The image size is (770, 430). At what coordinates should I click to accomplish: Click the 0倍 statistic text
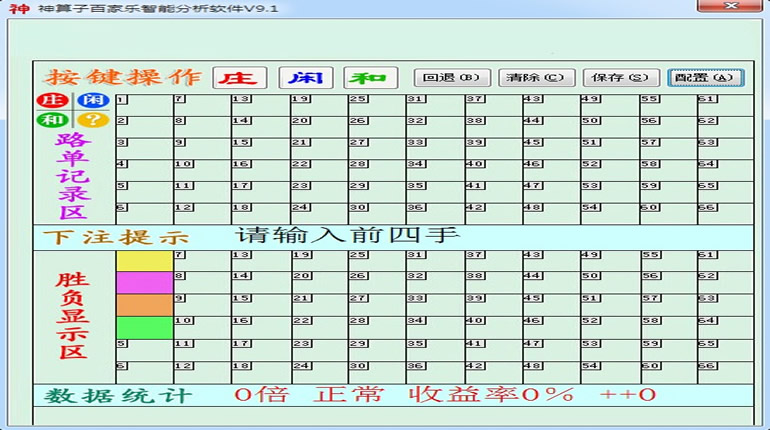coord(261,395)
